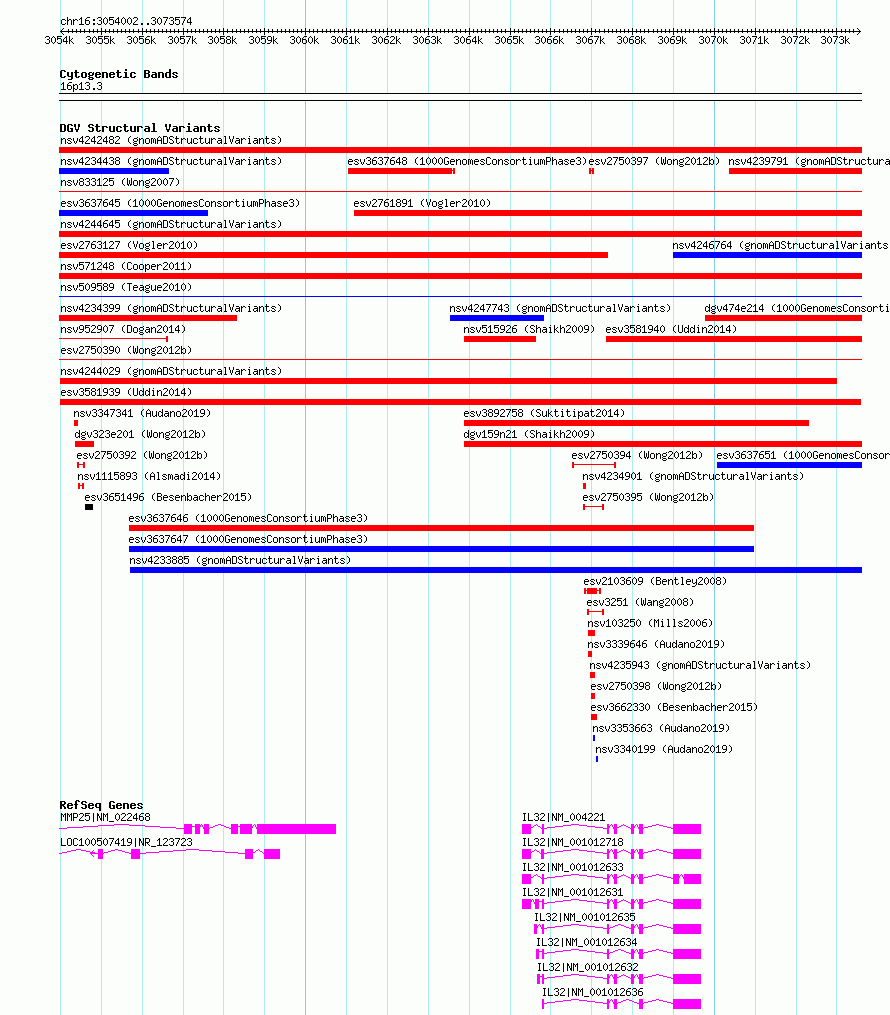890x1015 pixels.
Task: Open esv3662330 (Besenbacher2015) variant
Action: (674, 708)
